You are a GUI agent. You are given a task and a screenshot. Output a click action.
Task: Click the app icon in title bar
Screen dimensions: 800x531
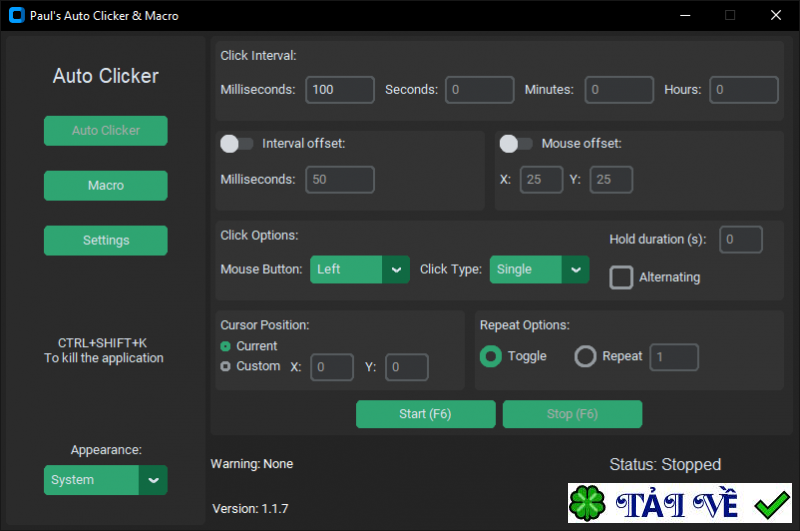pyautogui.click(x=16, y=16)
